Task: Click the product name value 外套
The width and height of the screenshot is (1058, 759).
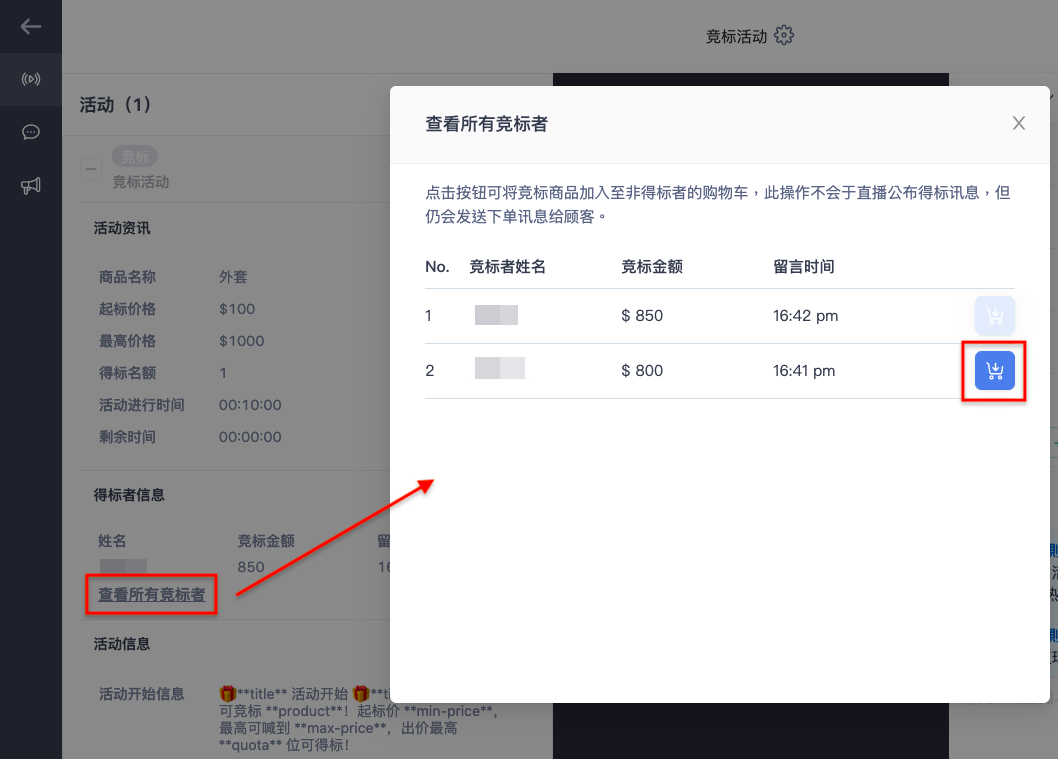Action: tap(233, 277)
